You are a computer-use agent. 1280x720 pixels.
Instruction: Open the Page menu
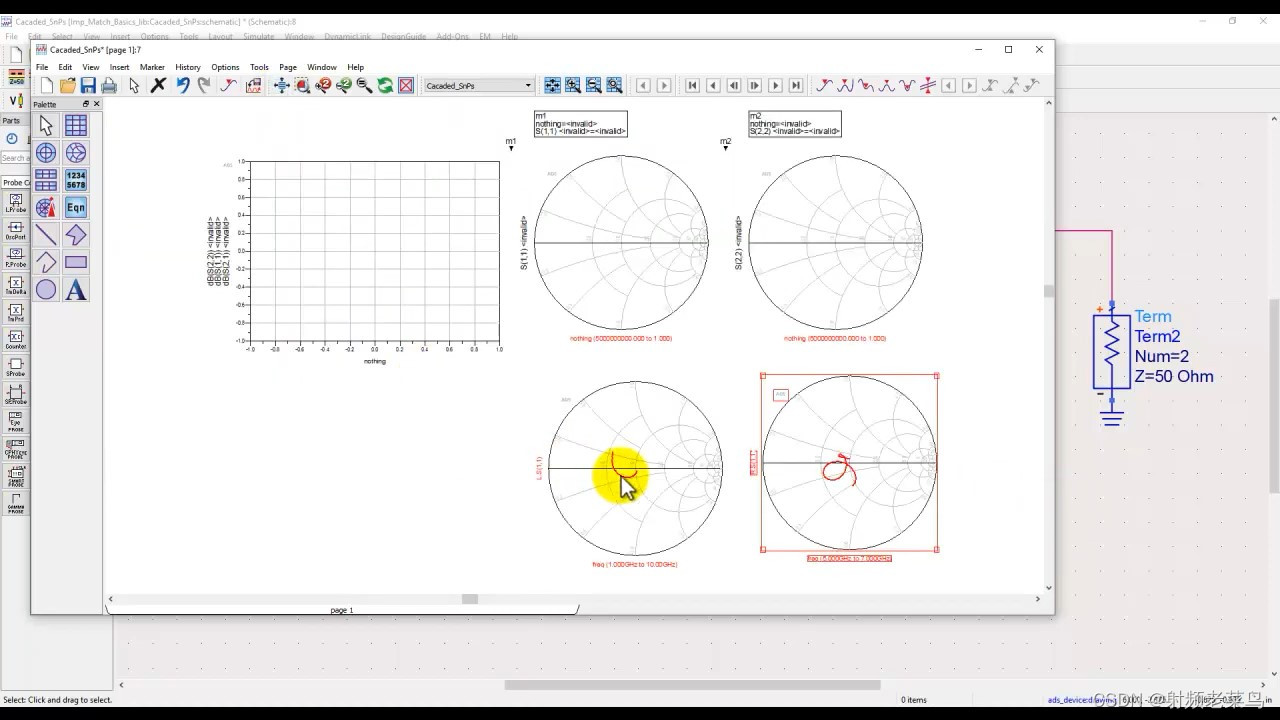click(x=288, y=67)
